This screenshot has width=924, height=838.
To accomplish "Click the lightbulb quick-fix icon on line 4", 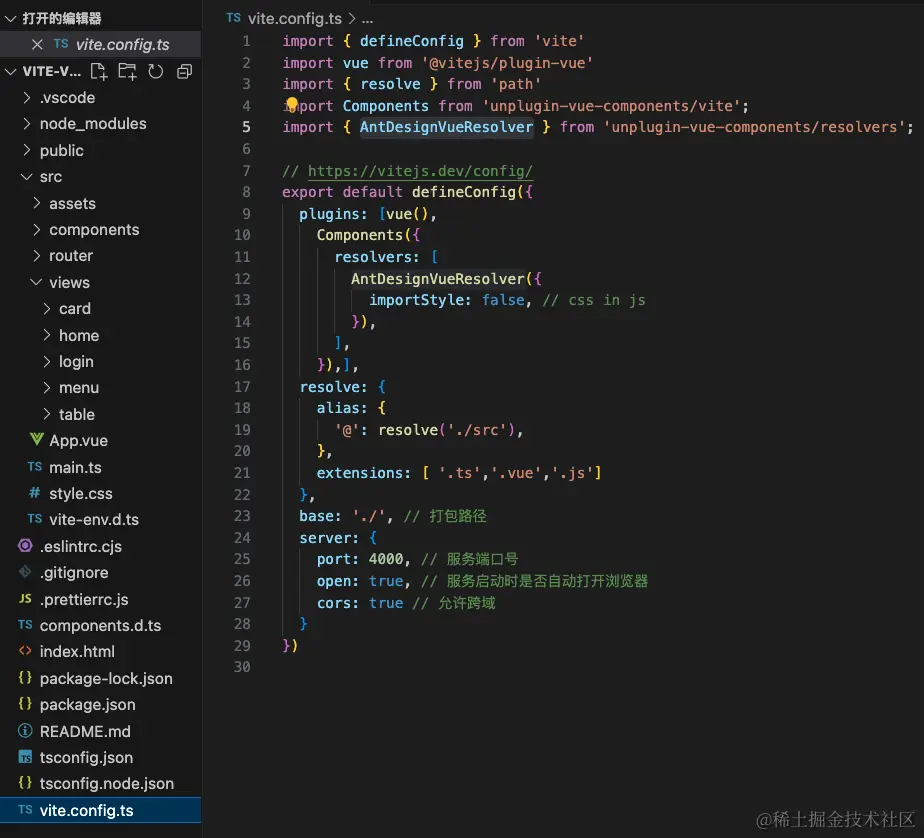I will [x=291, y=104].
